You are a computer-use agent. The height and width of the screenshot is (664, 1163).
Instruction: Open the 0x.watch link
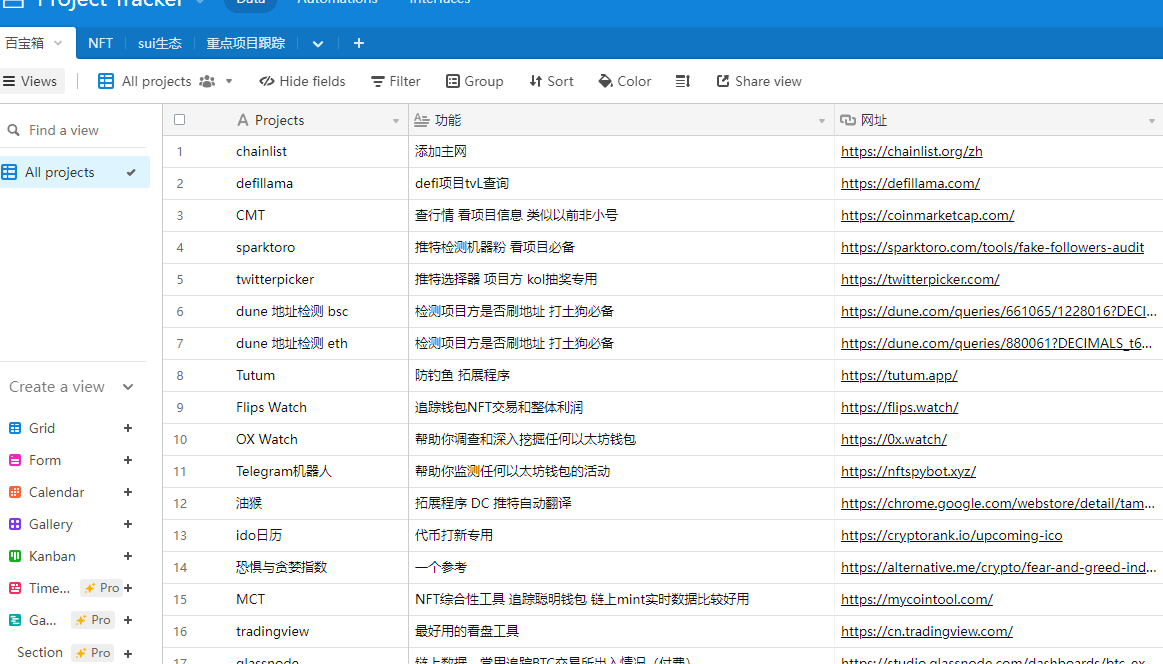[x=894, y=439]
